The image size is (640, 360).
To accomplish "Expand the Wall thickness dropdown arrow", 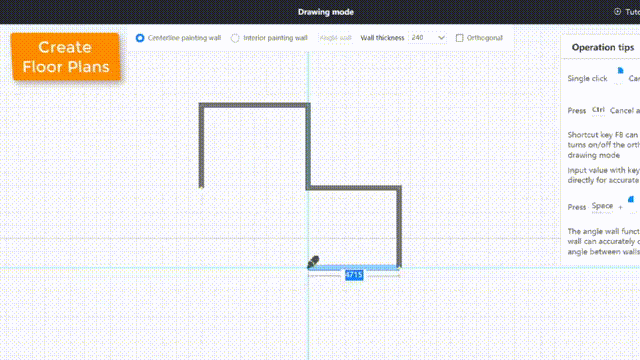I will click(x=441, y=38).
